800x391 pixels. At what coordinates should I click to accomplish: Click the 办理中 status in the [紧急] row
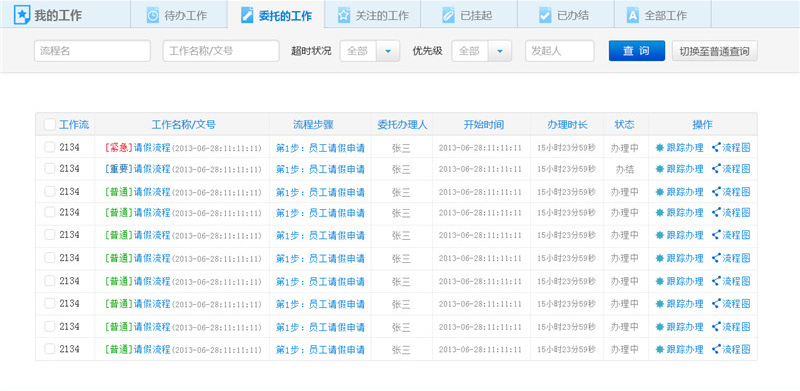[x=624, y=148]
